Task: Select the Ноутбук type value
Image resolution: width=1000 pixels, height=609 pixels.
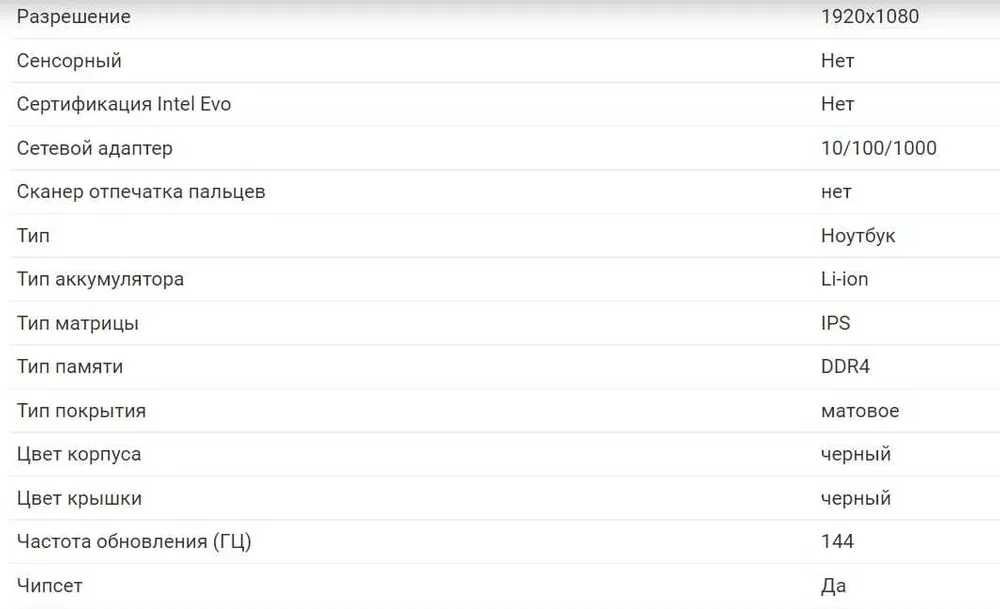Action: coord(858,235)
